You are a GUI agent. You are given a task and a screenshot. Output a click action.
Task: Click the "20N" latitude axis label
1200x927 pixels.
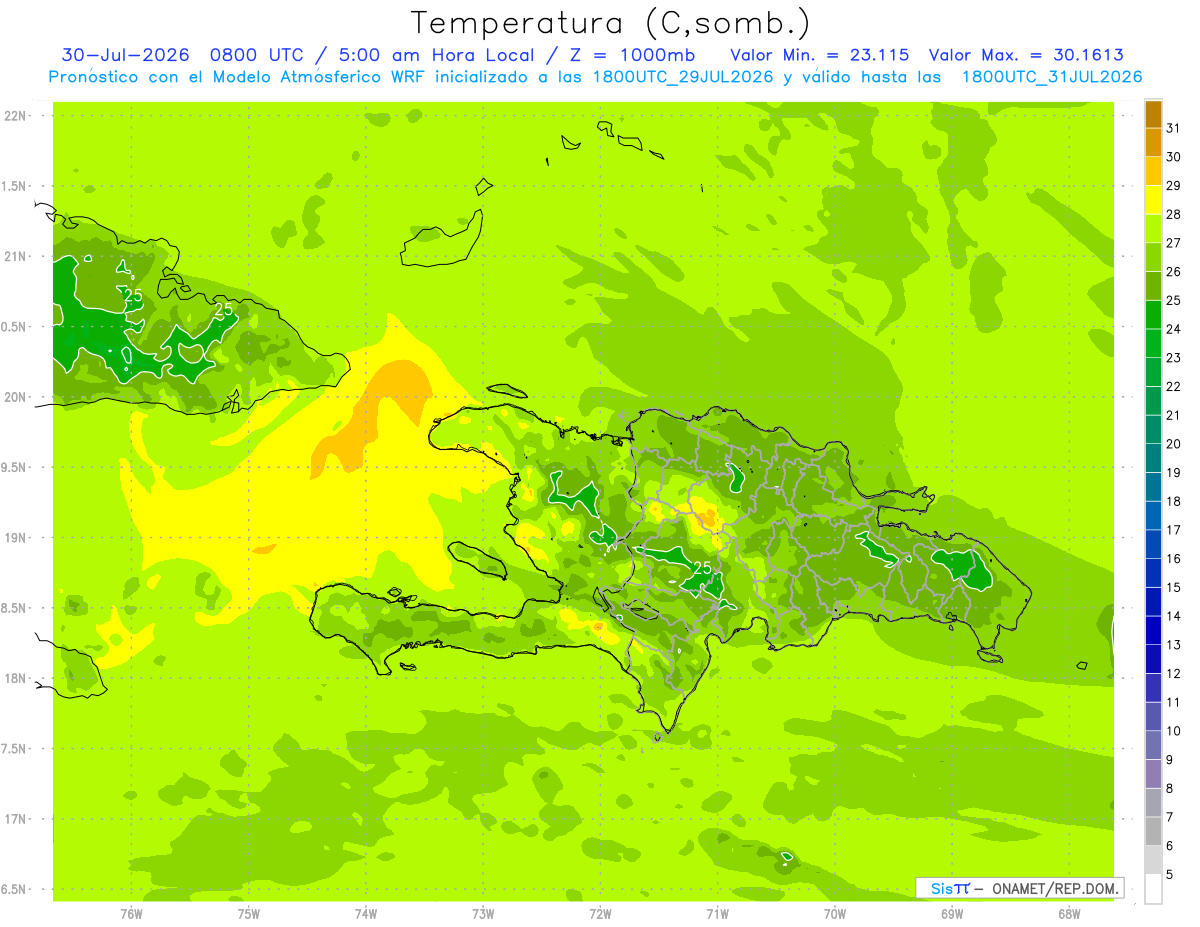(x=17, y=397)
